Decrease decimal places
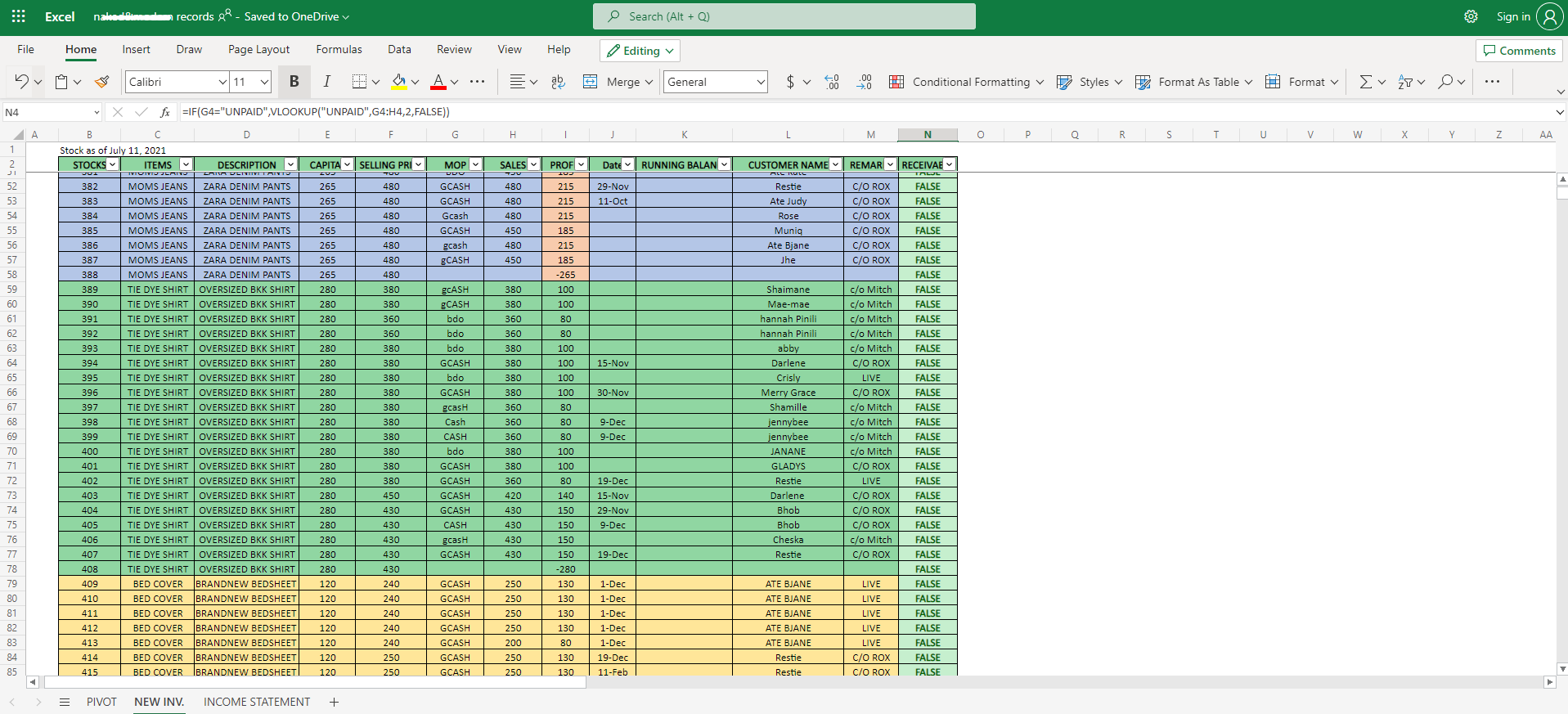This screenshot has width=1568, height=714. click(865, 82)
